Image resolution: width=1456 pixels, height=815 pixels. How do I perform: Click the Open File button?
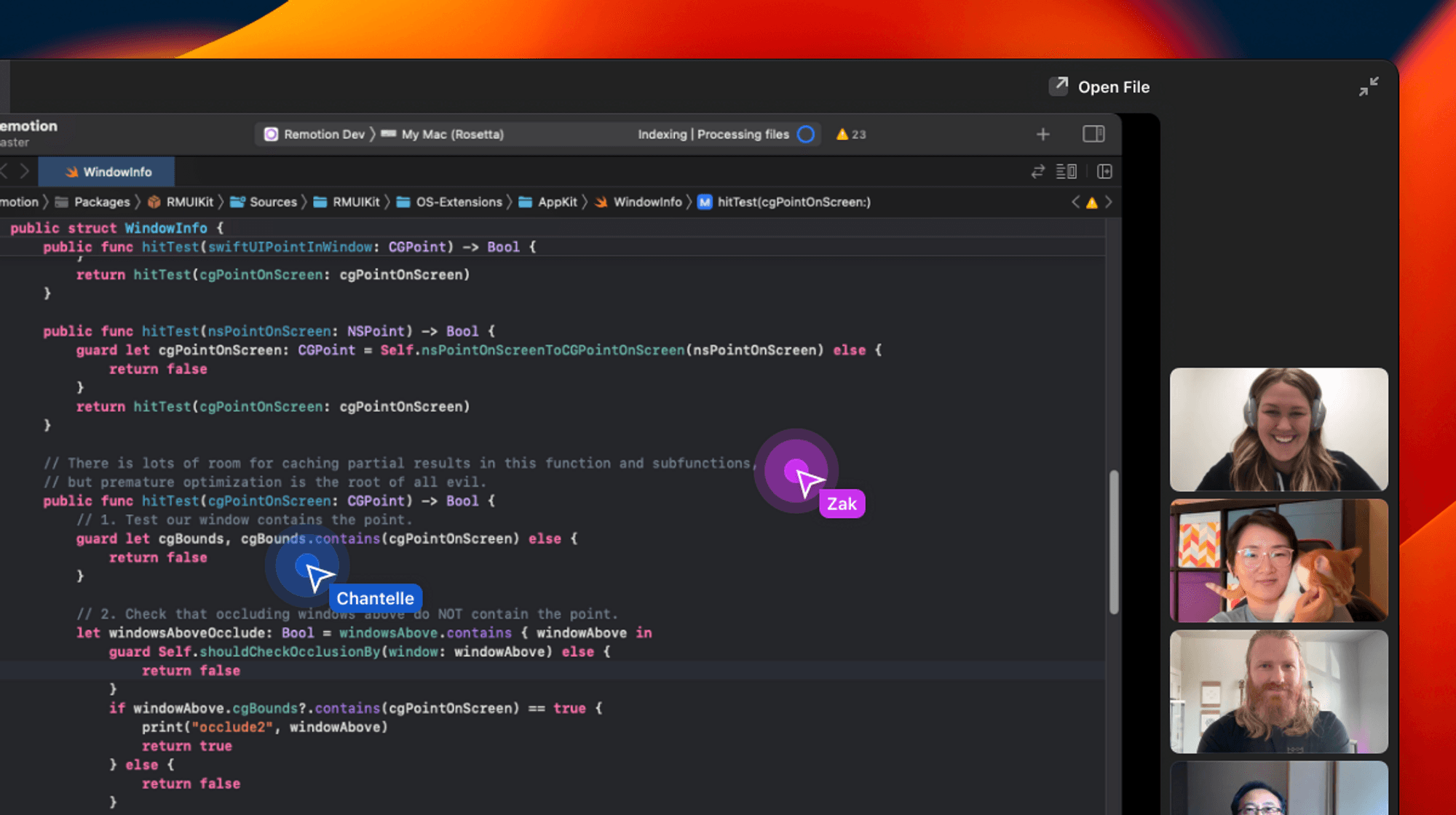tap(1100, 87)
